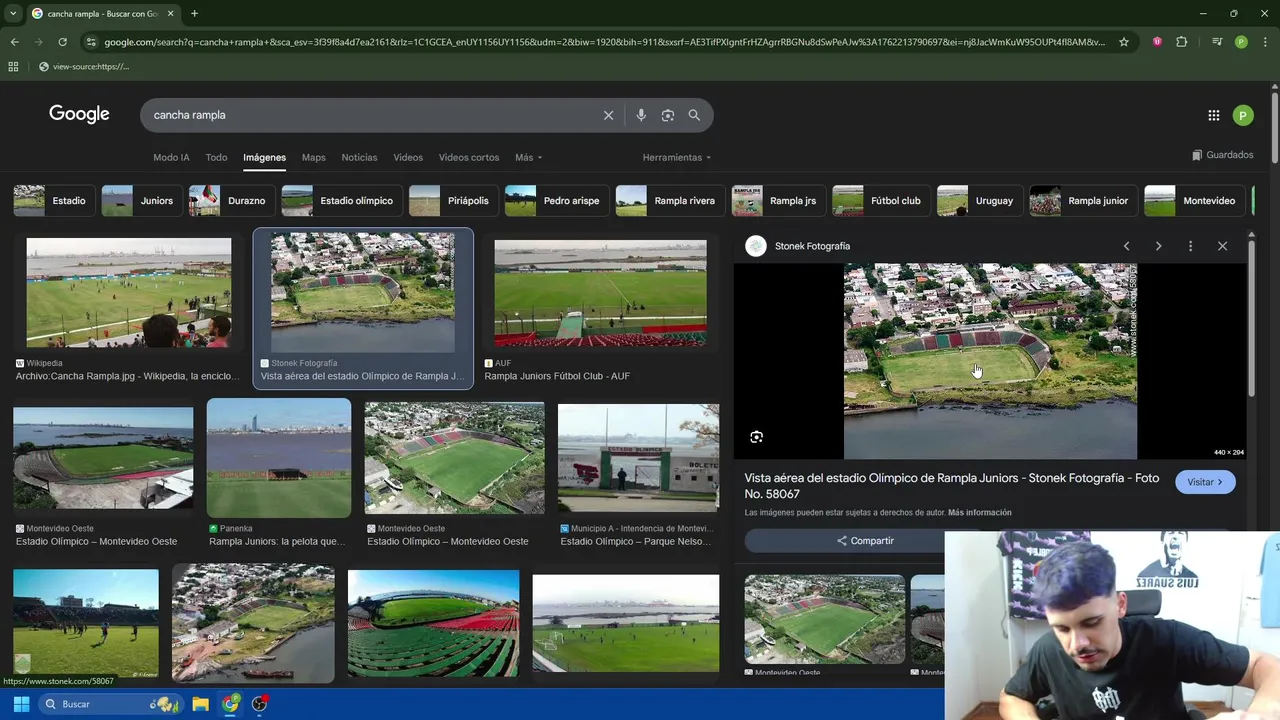Click the Windows taskbar Buscar box
This screenshot has width=1280, height=720.
[112, 704]
